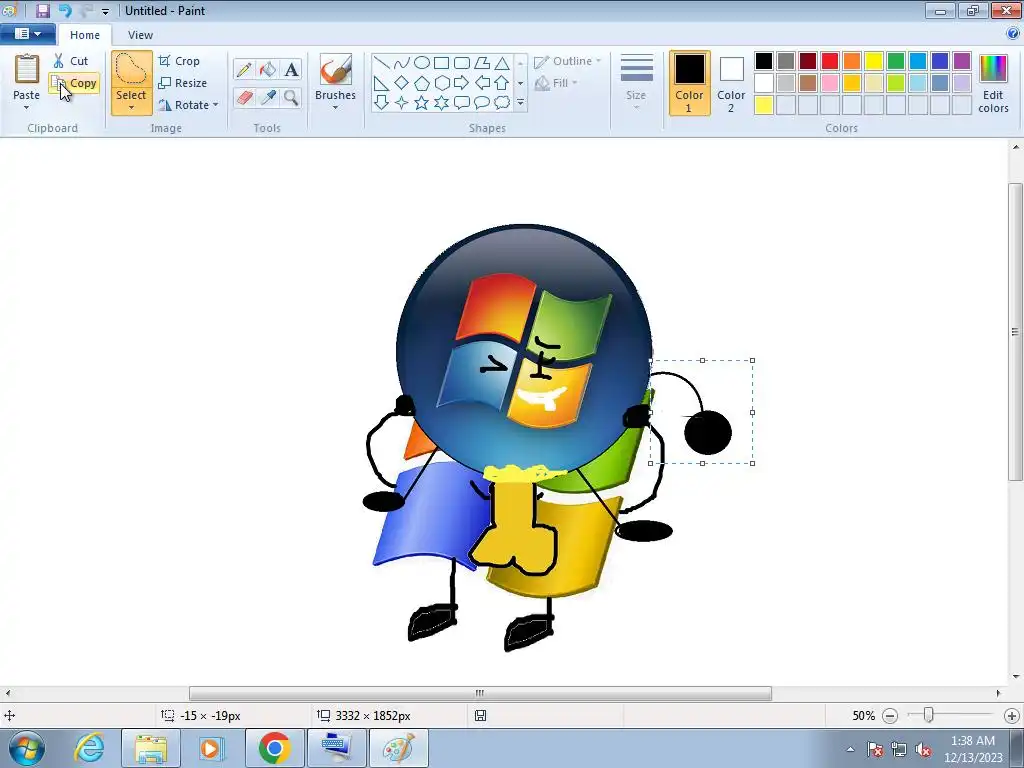Click the horizontal scrollbar thumb
Viewport: 1024px width, 768px height.
[x=480, y=693]
